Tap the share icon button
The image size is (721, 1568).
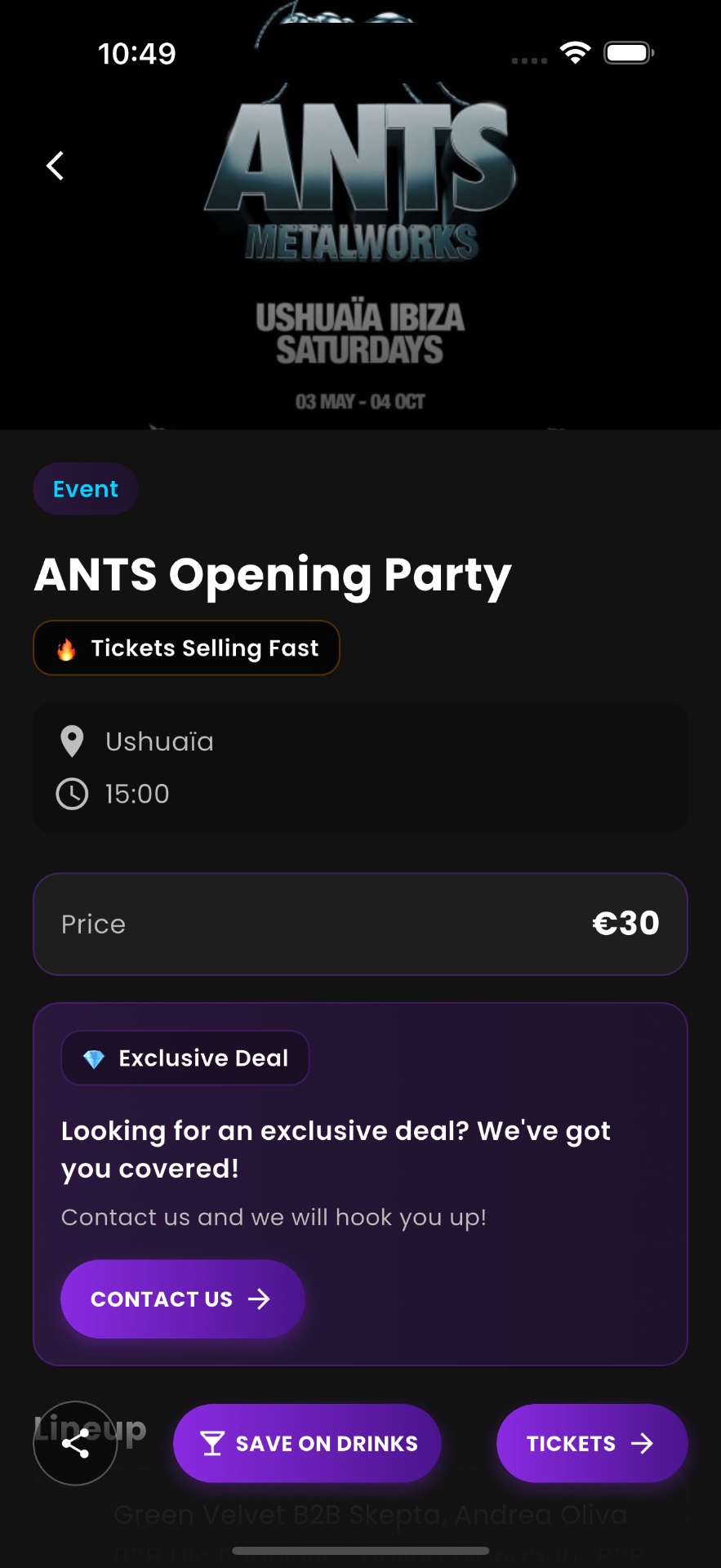pyautogui.click(x=75, y=1444)
